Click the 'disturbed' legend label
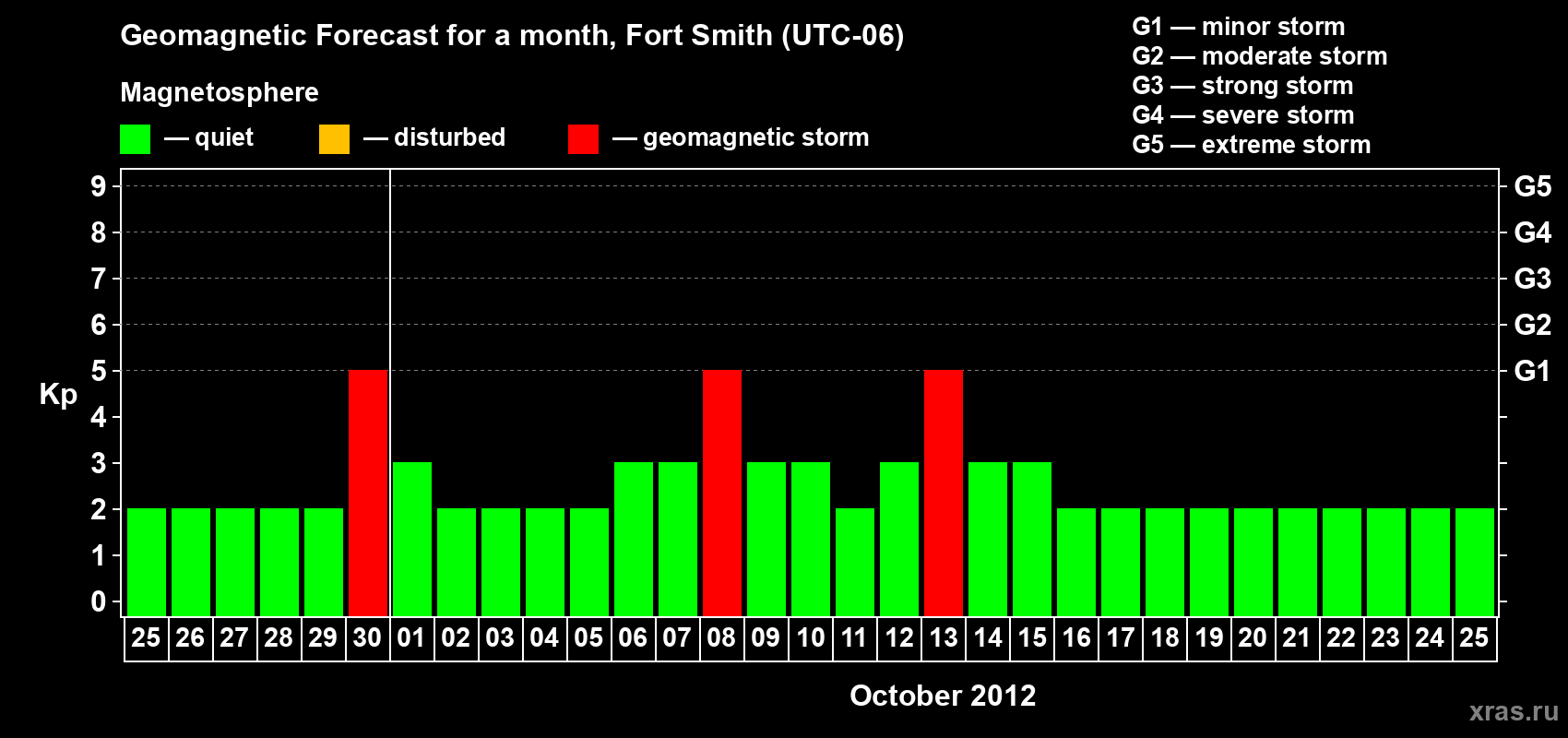 pos(450,137)
